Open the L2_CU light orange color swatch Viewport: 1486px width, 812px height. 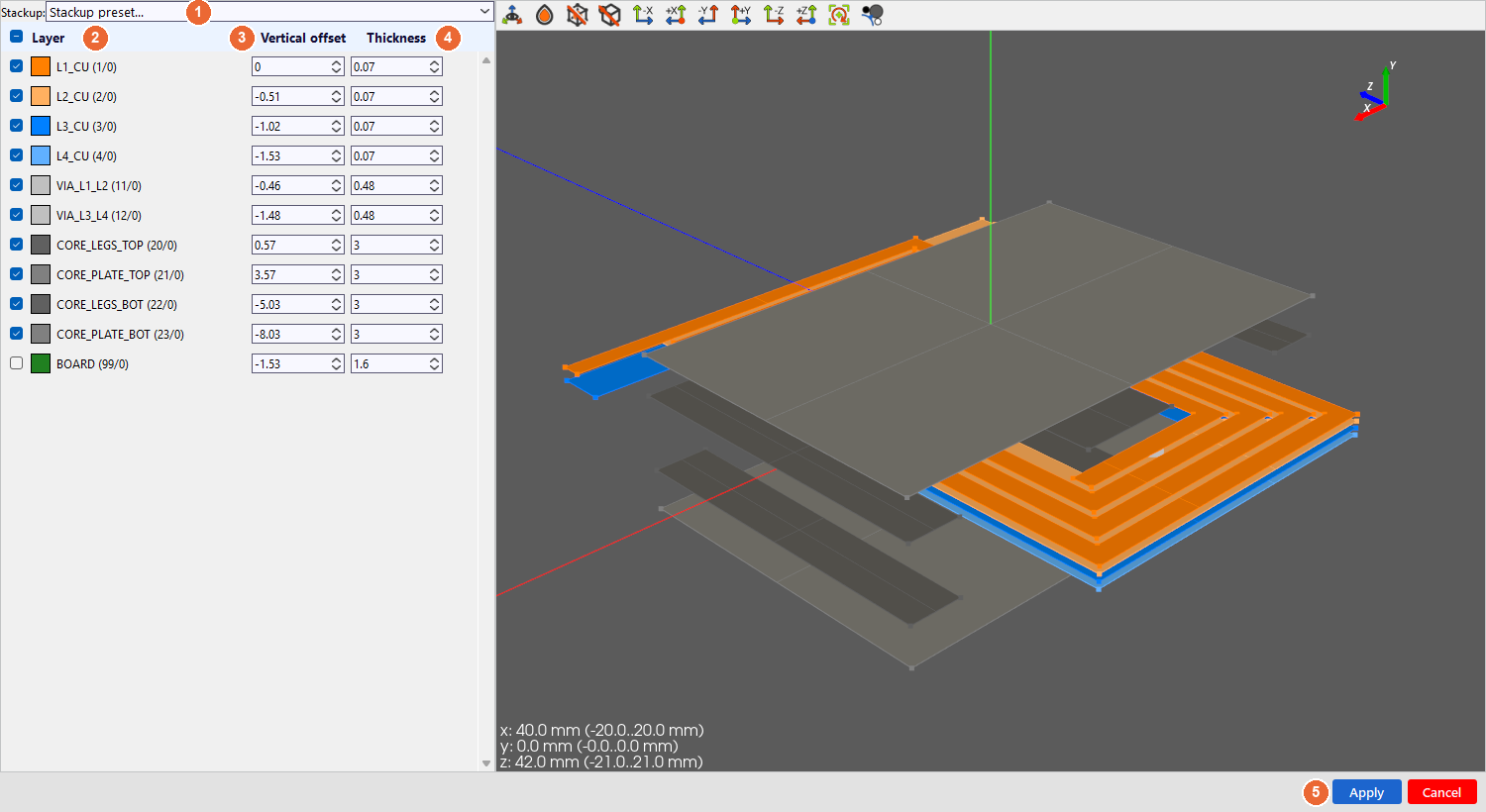[41, 96]
